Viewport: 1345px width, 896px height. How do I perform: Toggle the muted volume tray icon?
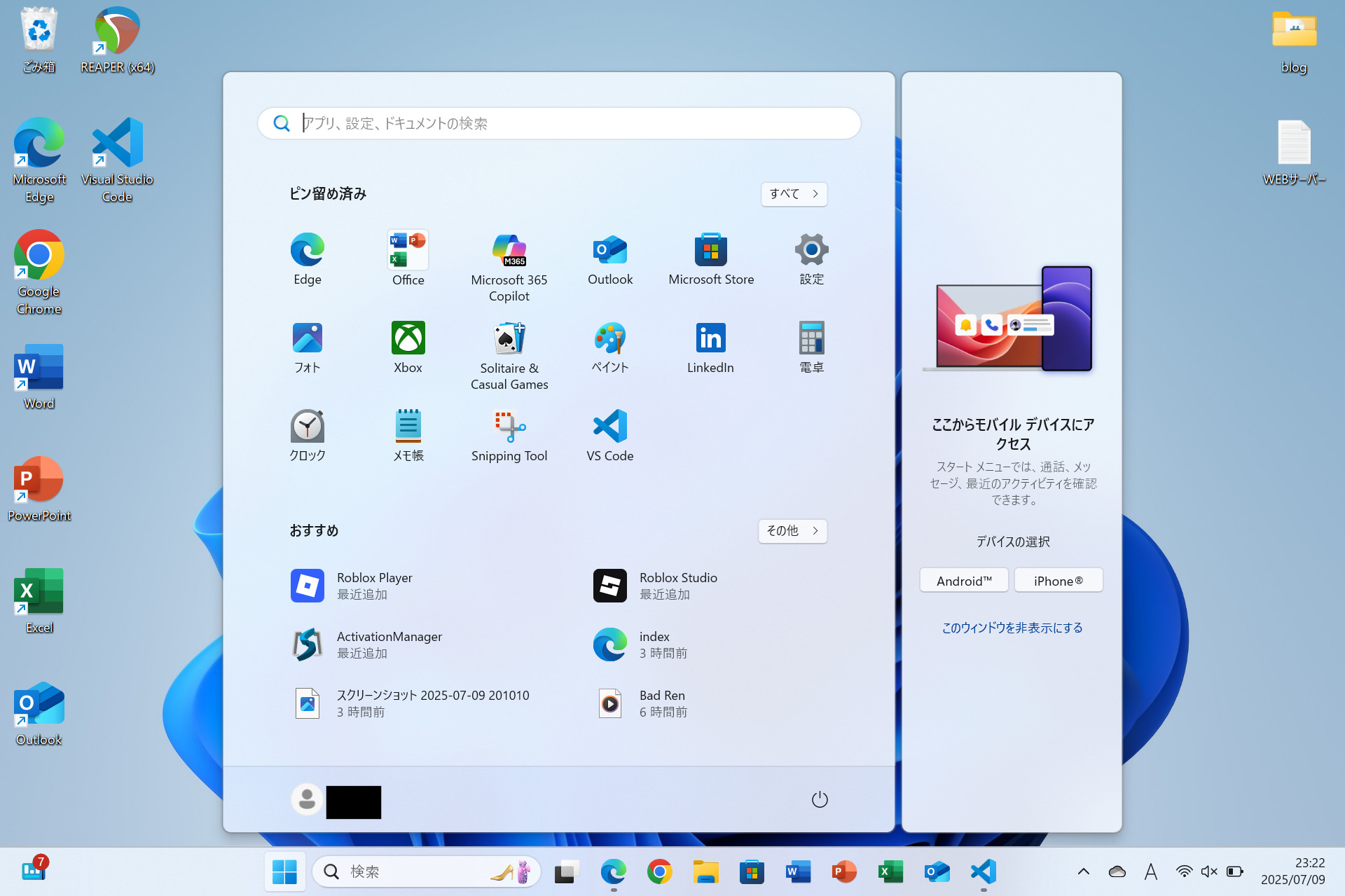click(x=1208, y=871)
